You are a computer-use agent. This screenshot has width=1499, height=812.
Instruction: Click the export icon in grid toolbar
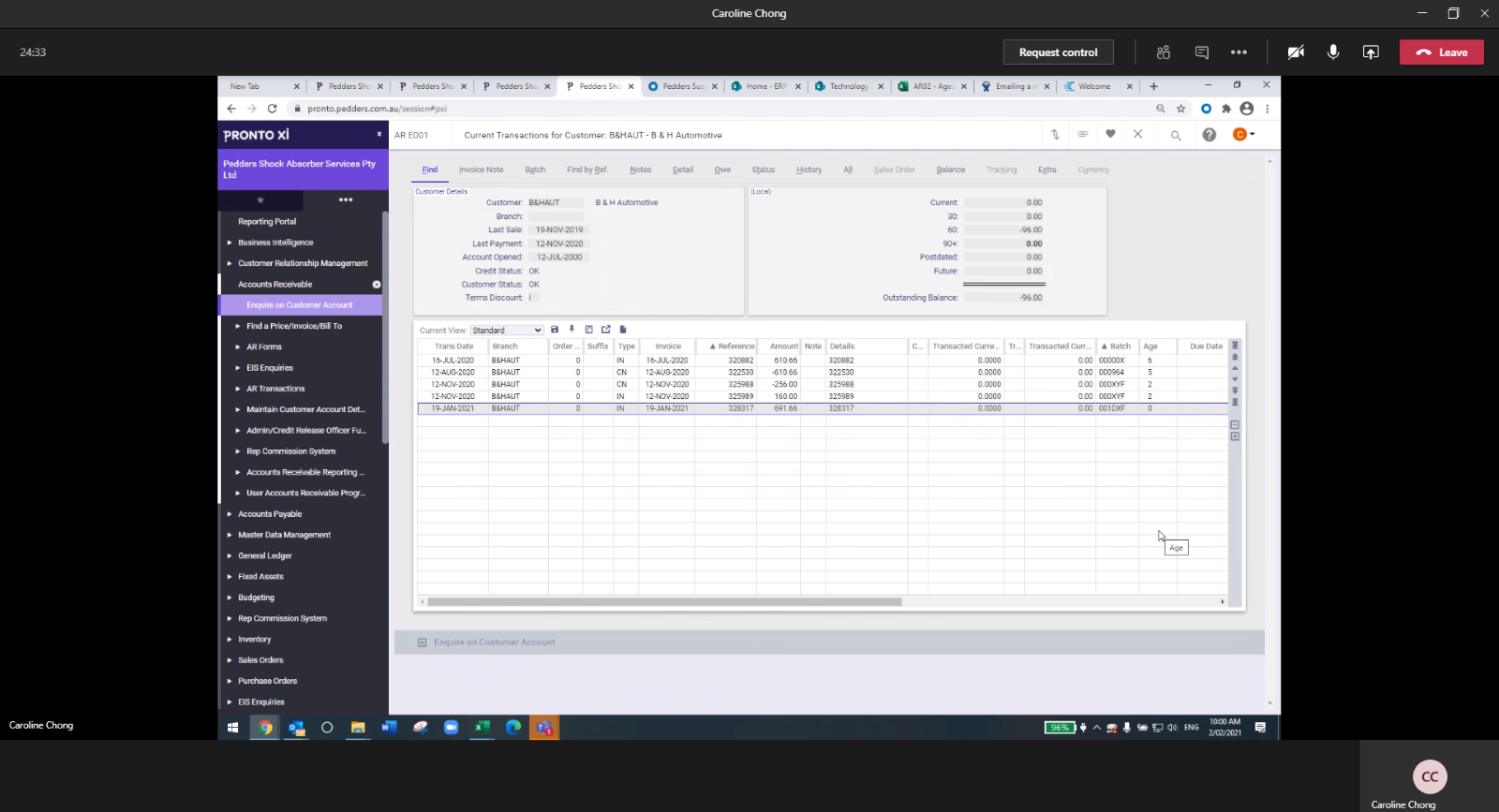(606, 330)
